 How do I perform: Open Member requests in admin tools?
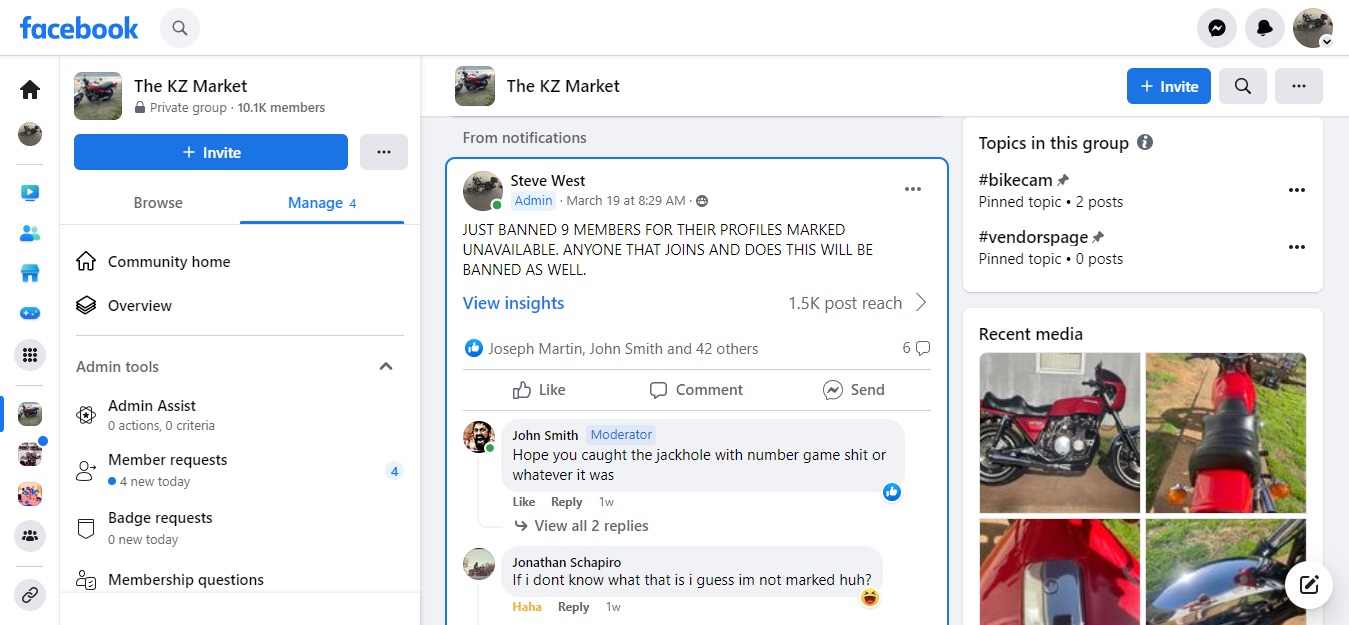tap(167, 460)
